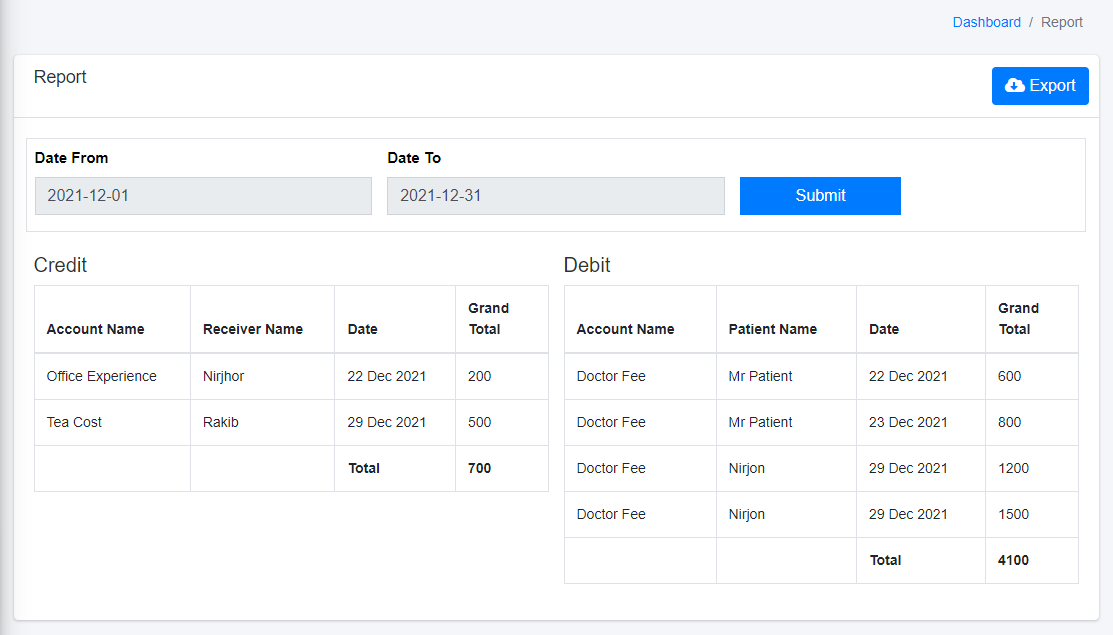Screen dimensions: 1113x635
Task: Select the Office Experience credit row
Action: coord(101,377)
